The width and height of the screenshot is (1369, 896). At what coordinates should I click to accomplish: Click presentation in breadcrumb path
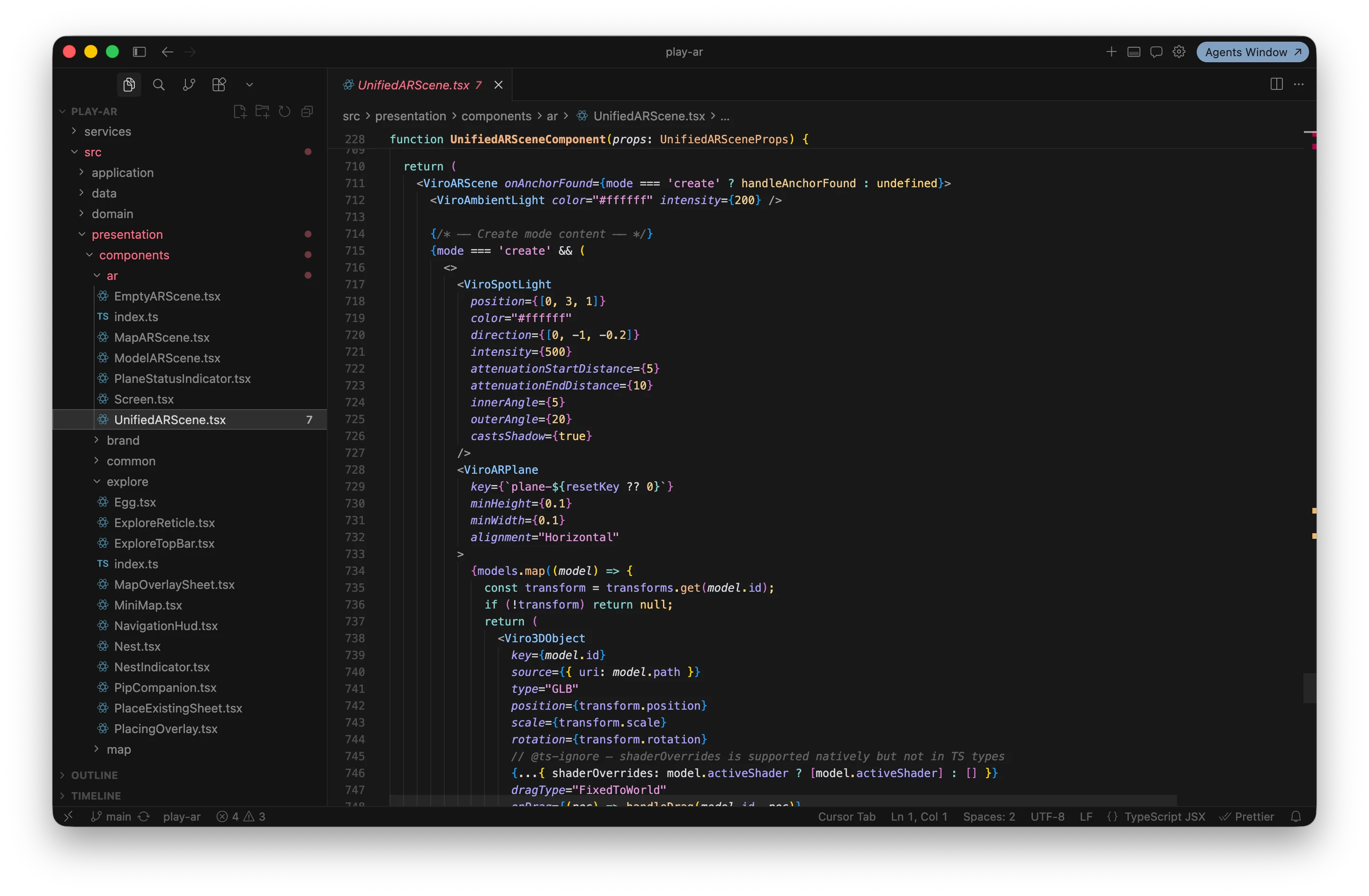point(410,116)
